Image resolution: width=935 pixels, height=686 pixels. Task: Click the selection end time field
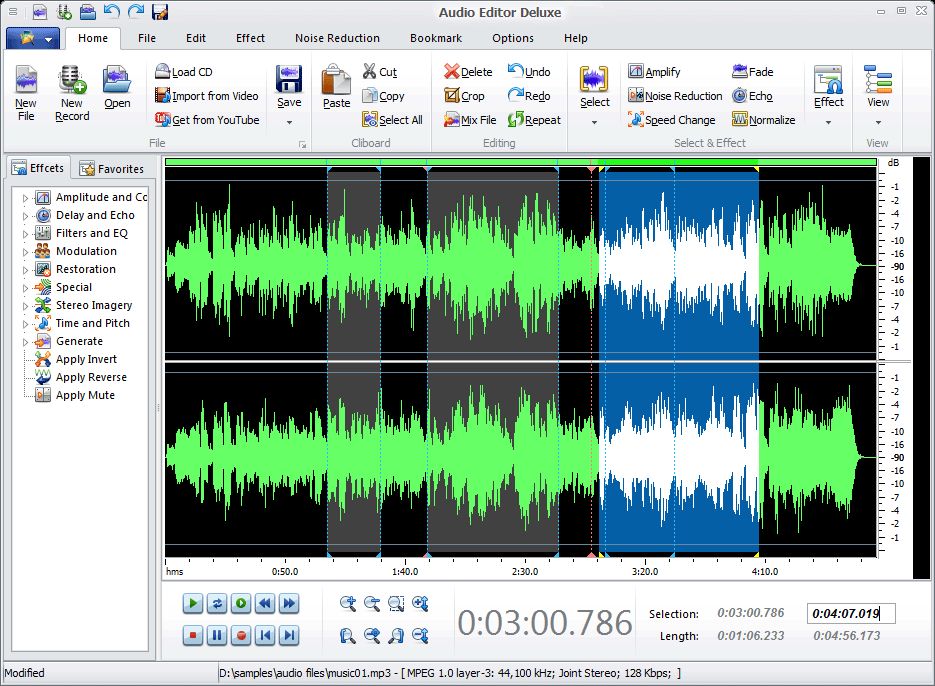[851, 613]
